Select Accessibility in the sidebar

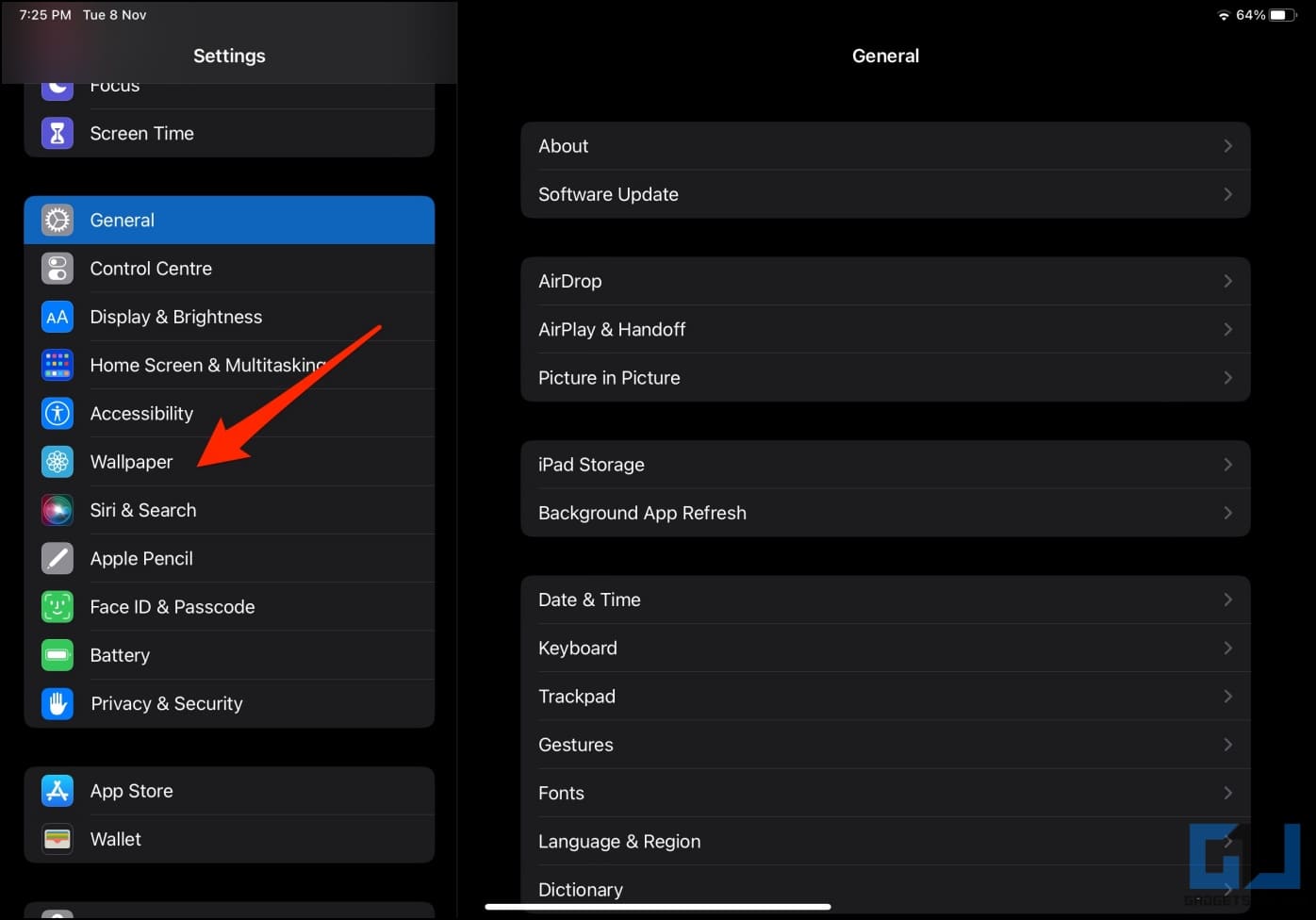coord(229,413)
